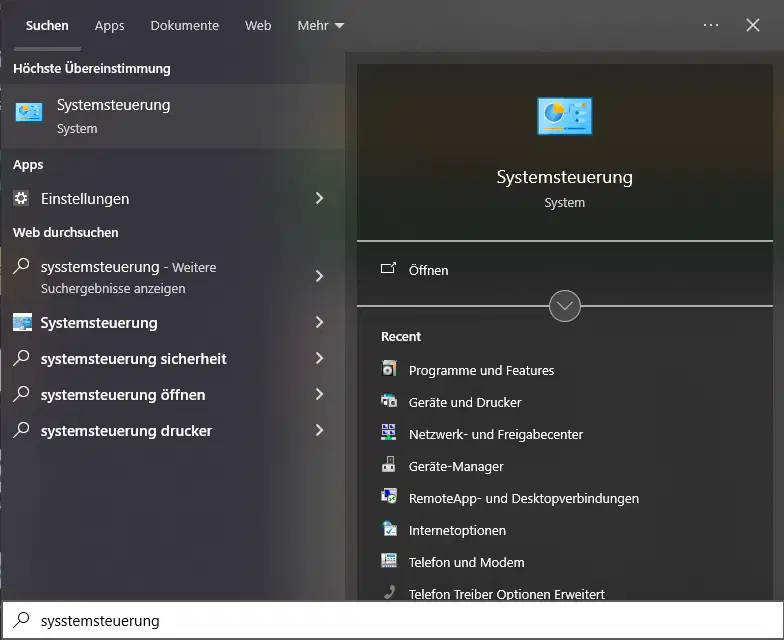Select systemsteuerung öffnen suggestion

(x=123, y=394)
